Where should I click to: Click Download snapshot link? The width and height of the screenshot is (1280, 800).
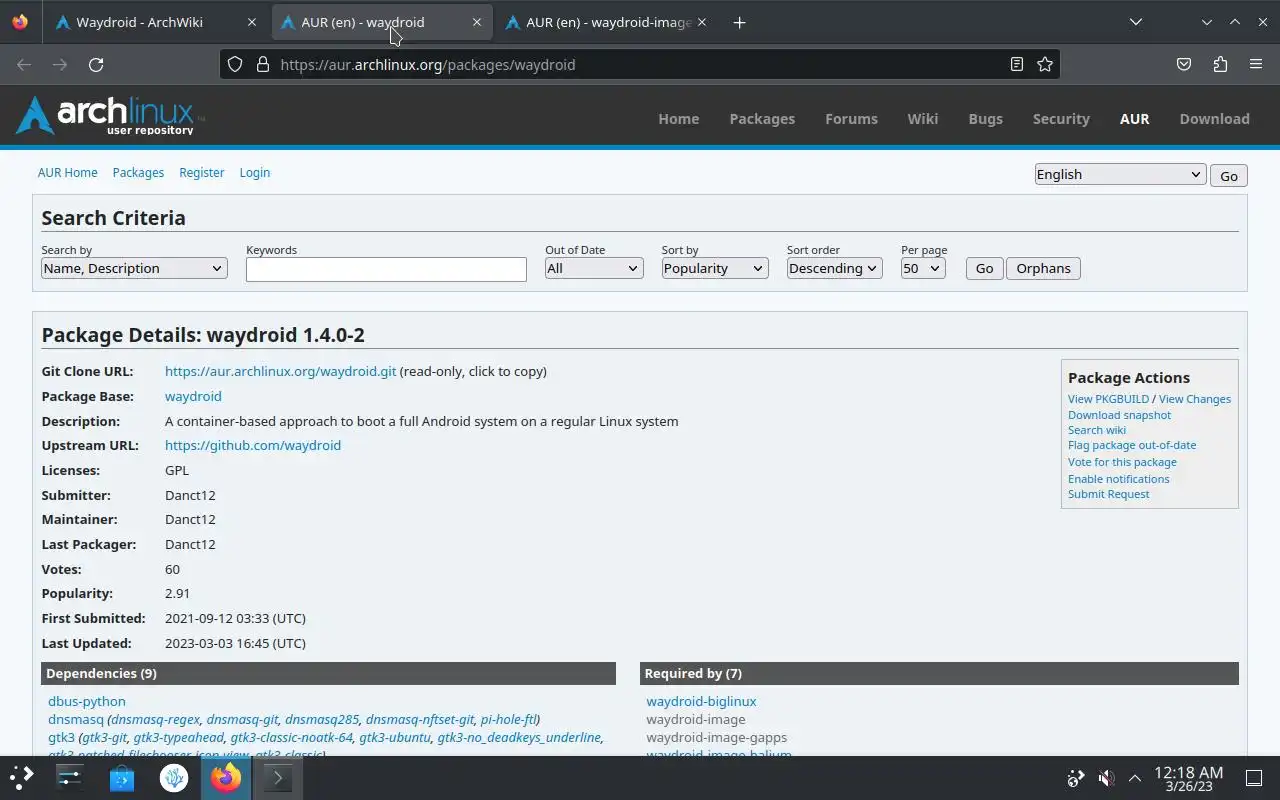pyautogui.click(x=1119, y=415)
